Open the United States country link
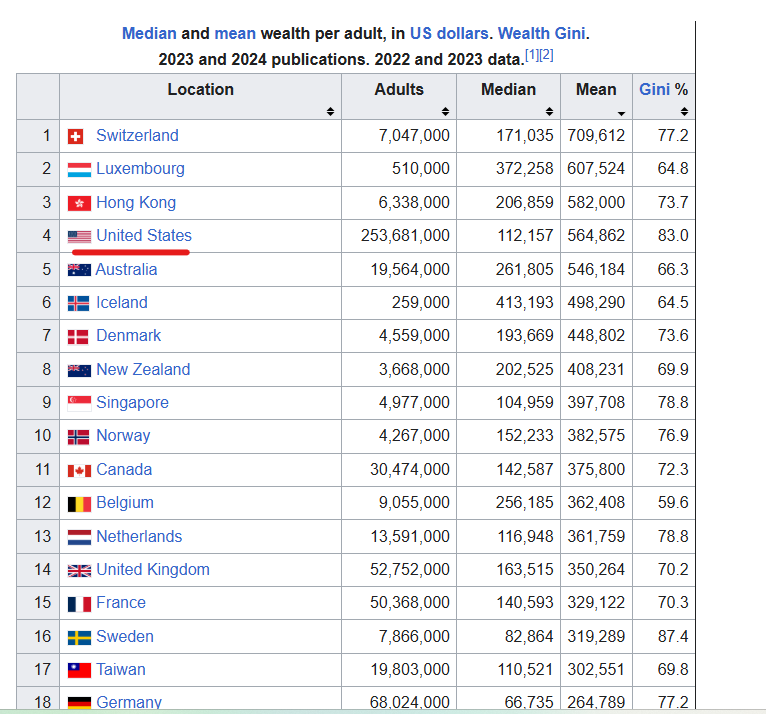Screen dimensions: 766x714 (144, 235)
